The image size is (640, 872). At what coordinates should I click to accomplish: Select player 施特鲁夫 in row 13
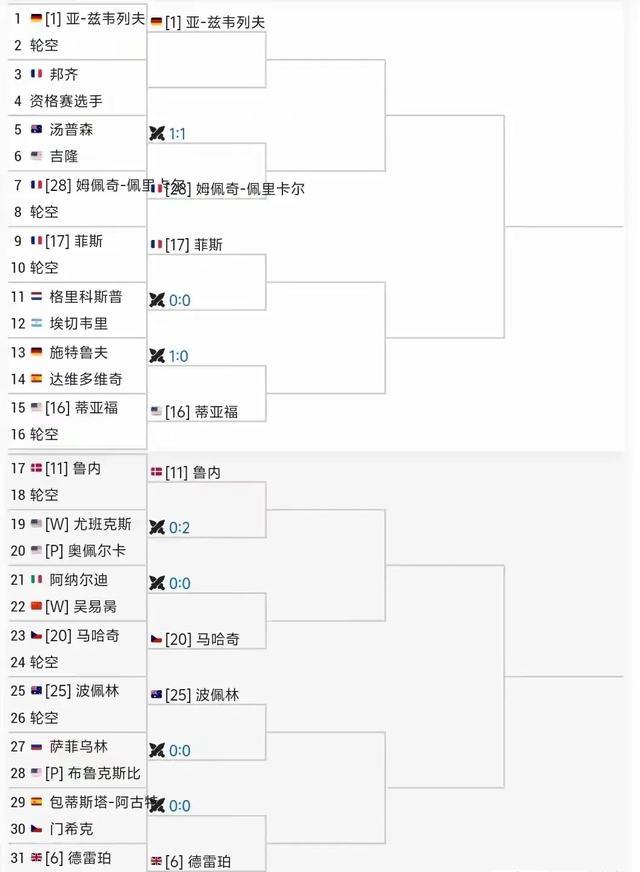coord(78,352)
